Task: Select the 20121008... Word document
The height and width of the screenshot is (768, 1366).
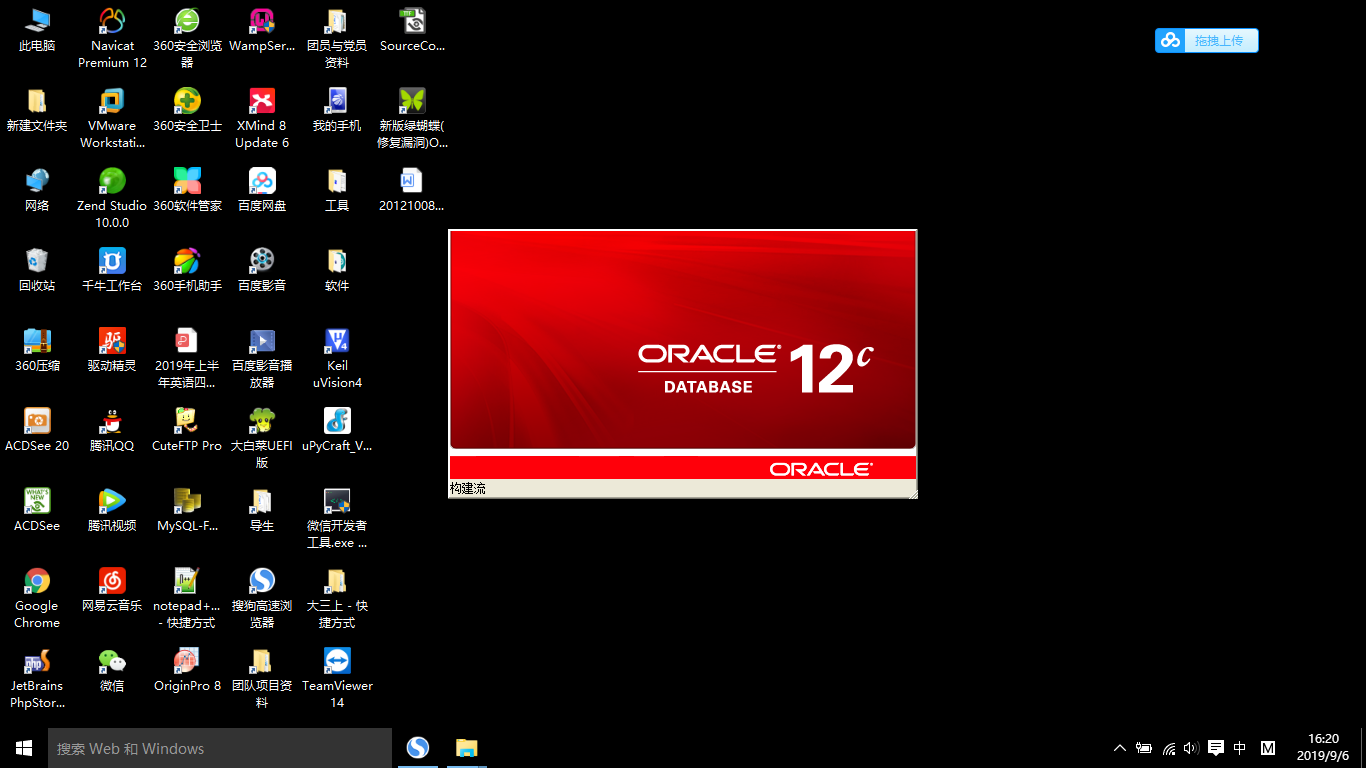Action: click(412, 190)
